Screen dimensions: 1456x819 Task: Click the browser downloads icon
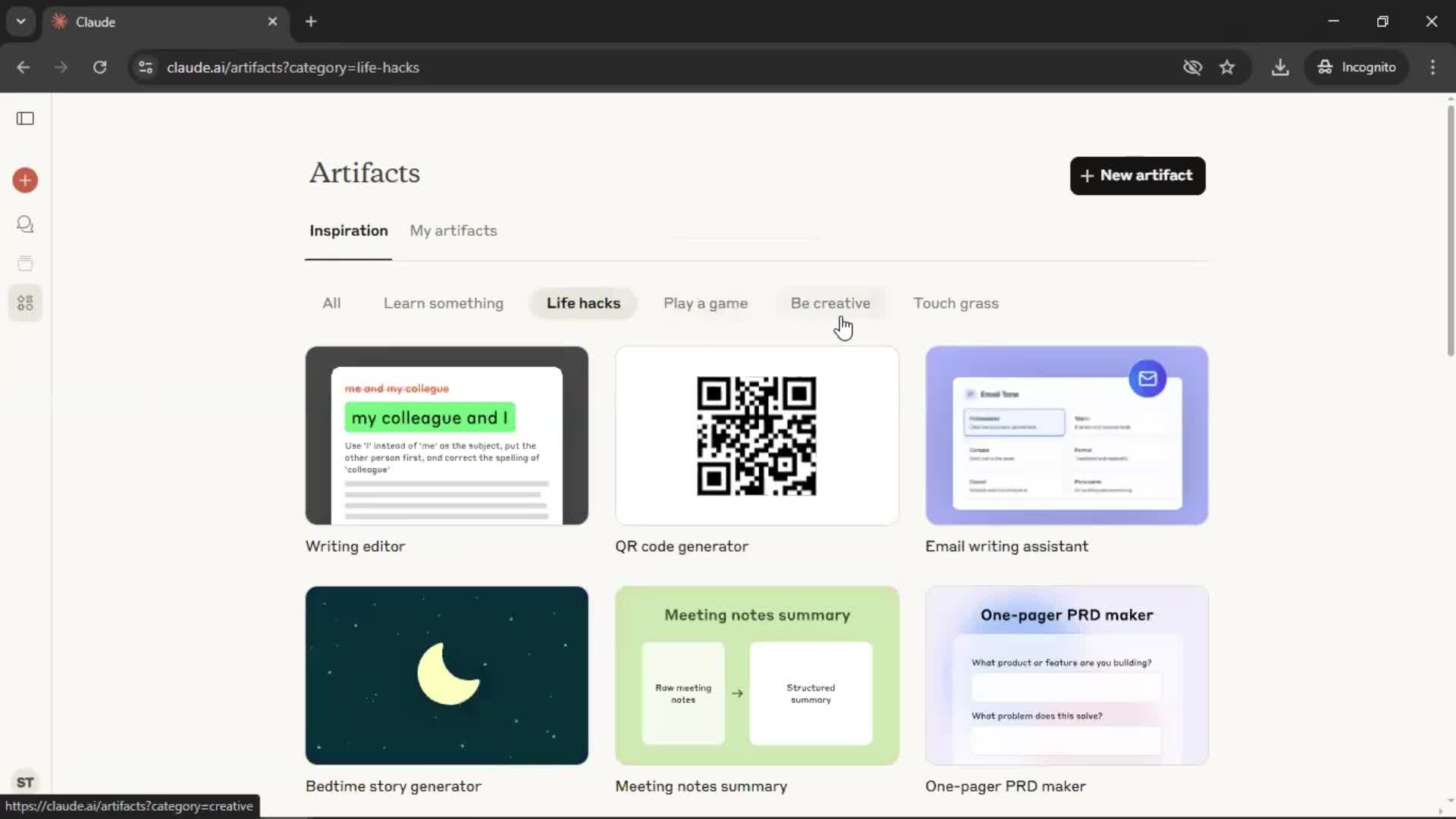tap(1280, 67)
